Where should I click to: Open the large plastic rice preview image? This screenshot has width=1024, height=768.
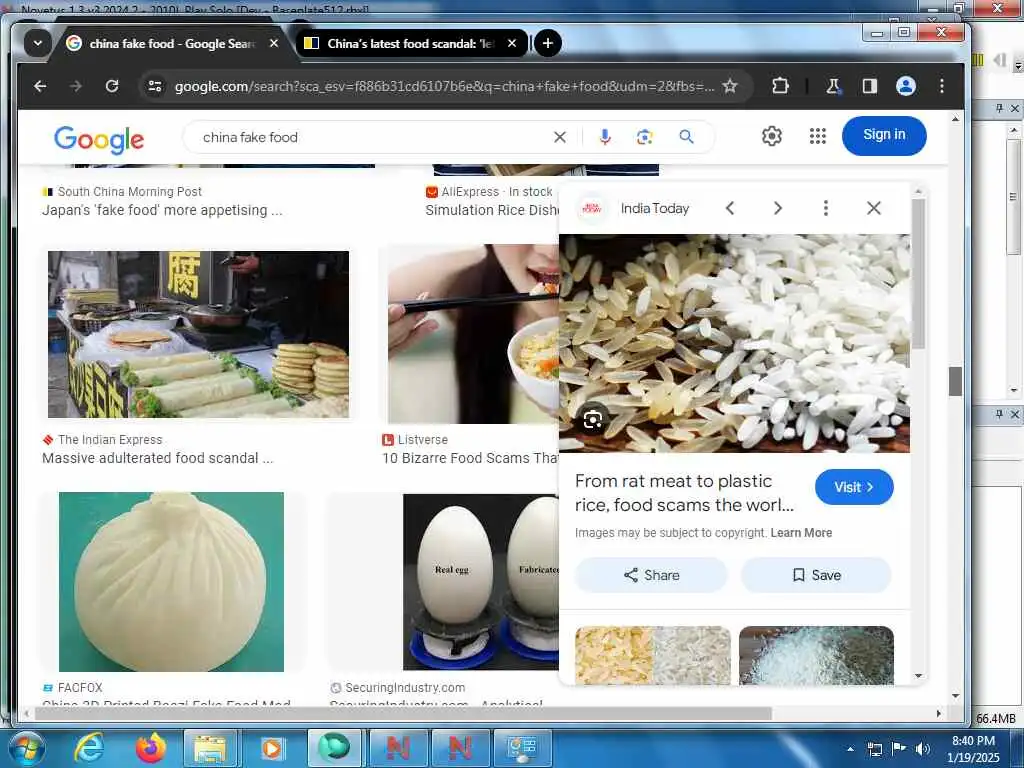(x=734, y=343)
